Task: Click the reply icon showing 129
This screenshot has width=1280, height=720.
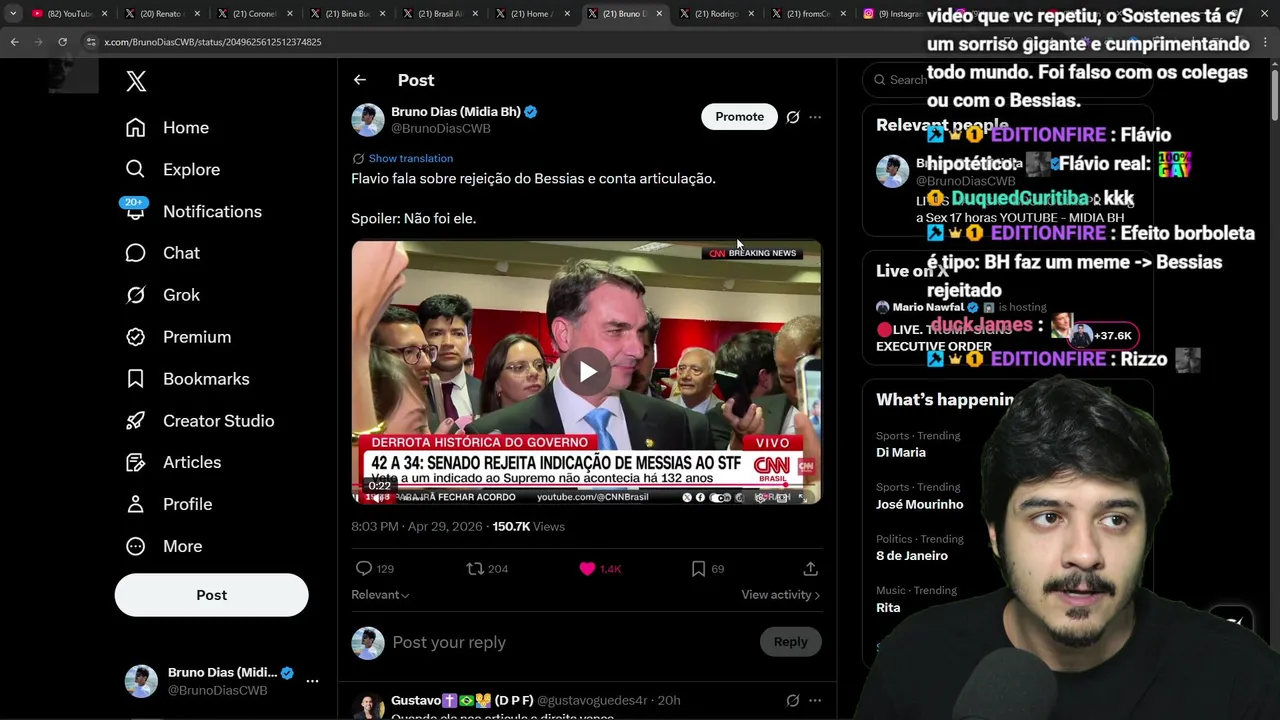Action: click(364, 569)
